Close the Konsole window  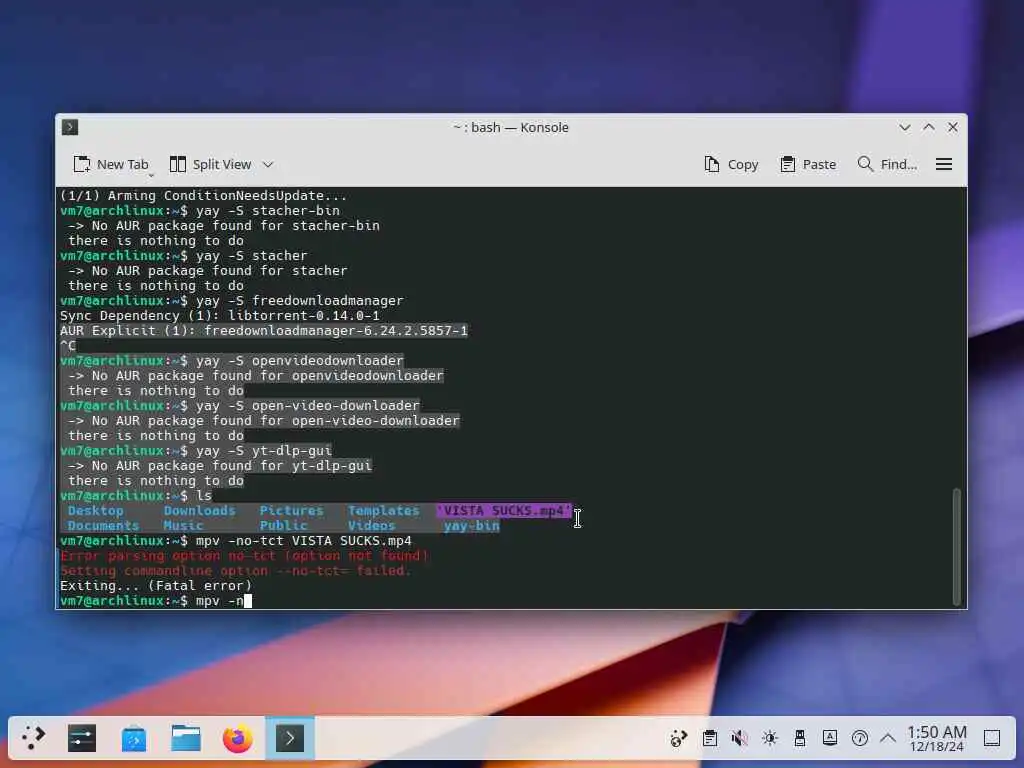pyautogui.click(x=953, y=127)
